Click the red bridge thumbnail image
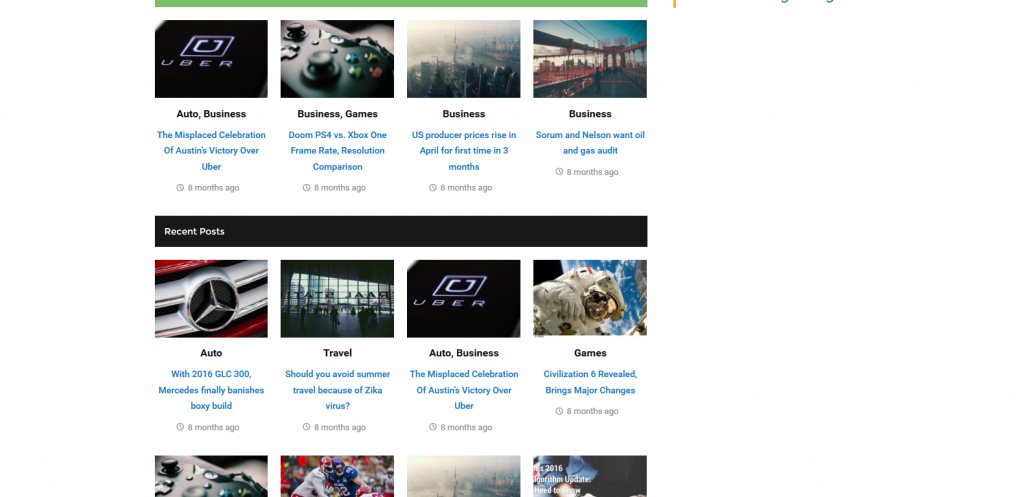This screenshot has width=1024, height=497. tap(590, 59)
